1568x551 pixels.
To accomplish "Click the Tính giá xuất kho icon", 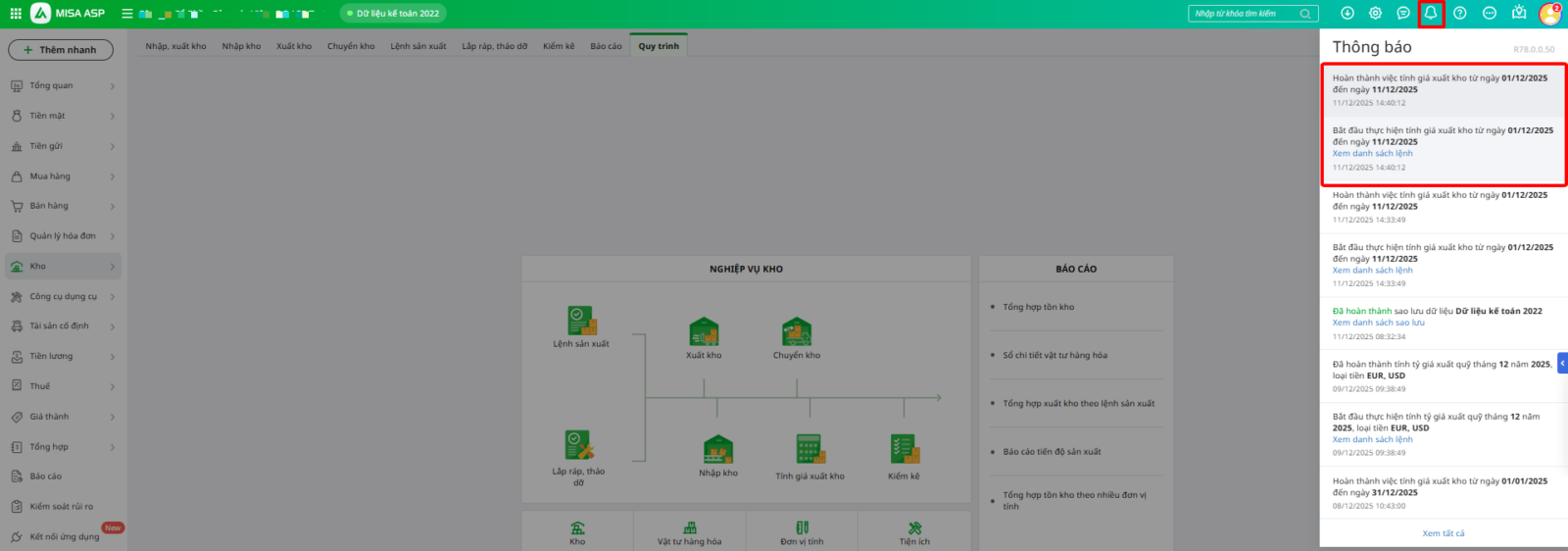I will 808,449.
